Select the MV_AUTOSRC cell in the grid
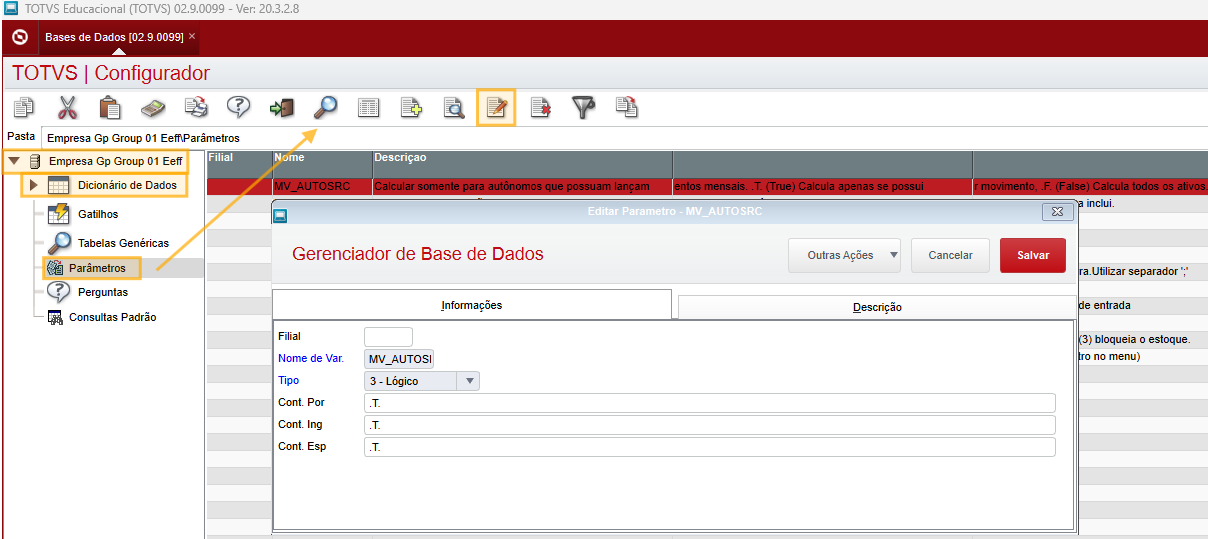The image size is (1208, 539). 322,186
